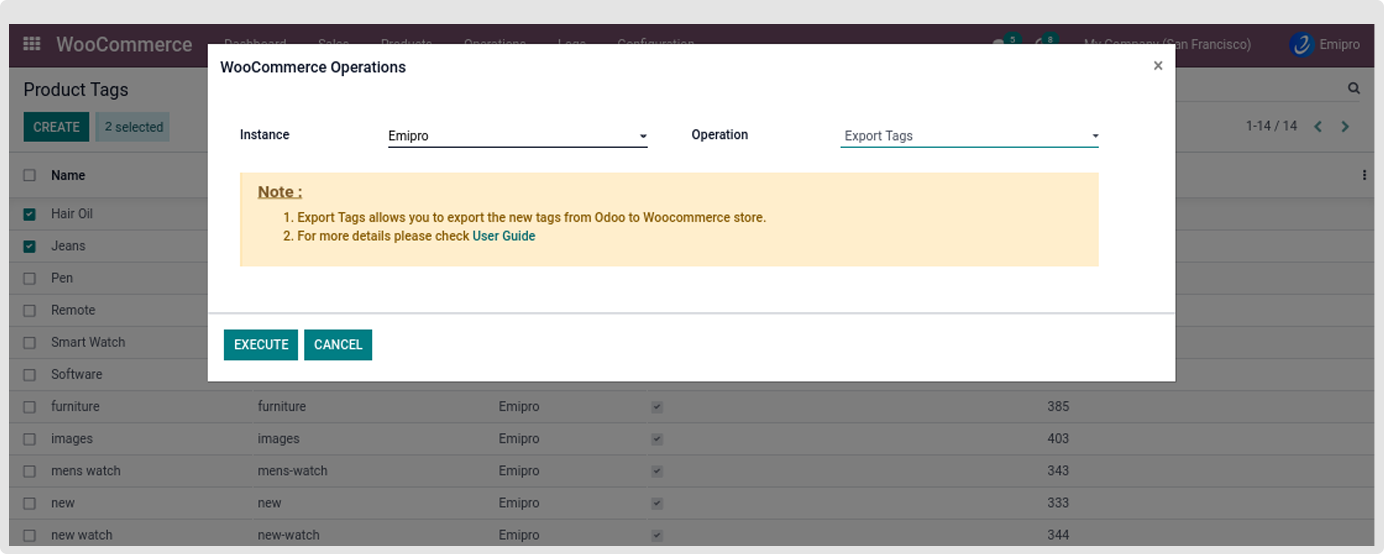Go to previous page arrow
The width and height of the screenshot is (1384, 554).
pyautogui.click(x=1318, y=126)
